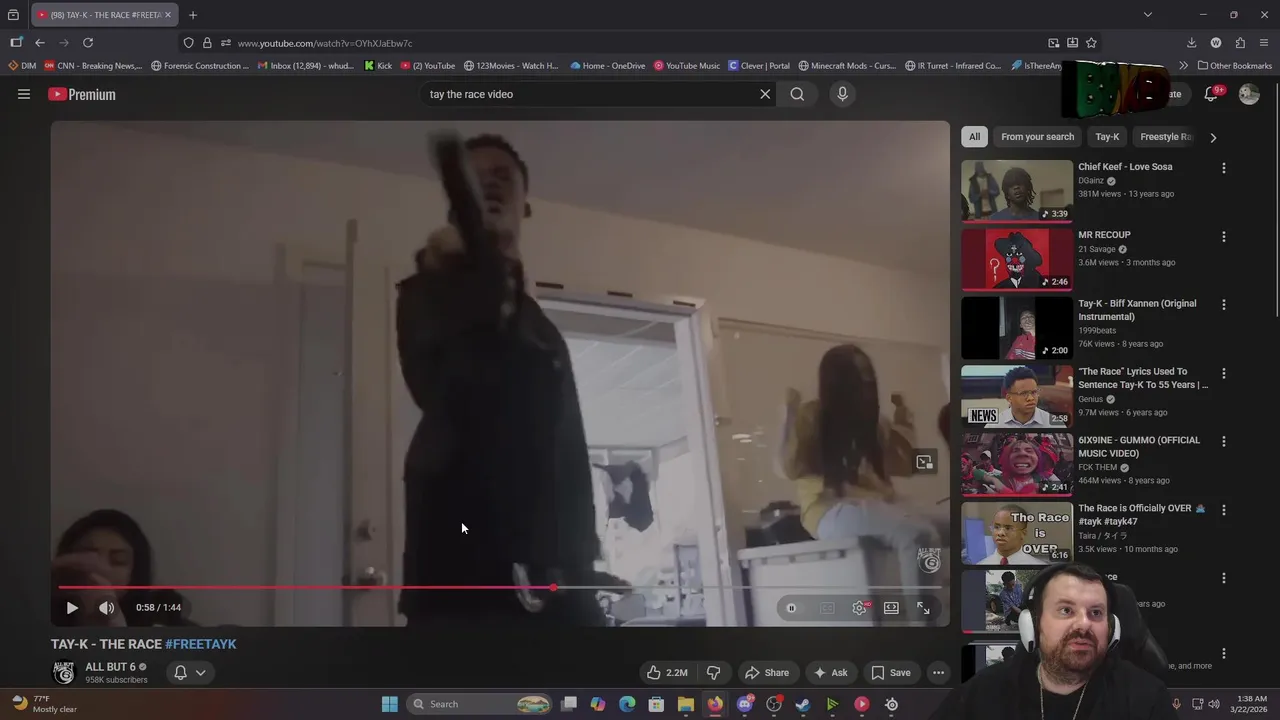Image resolution: width=1280 pixels, height=720 pixels.
Task: Ask about this video
Action: (830, 673)
